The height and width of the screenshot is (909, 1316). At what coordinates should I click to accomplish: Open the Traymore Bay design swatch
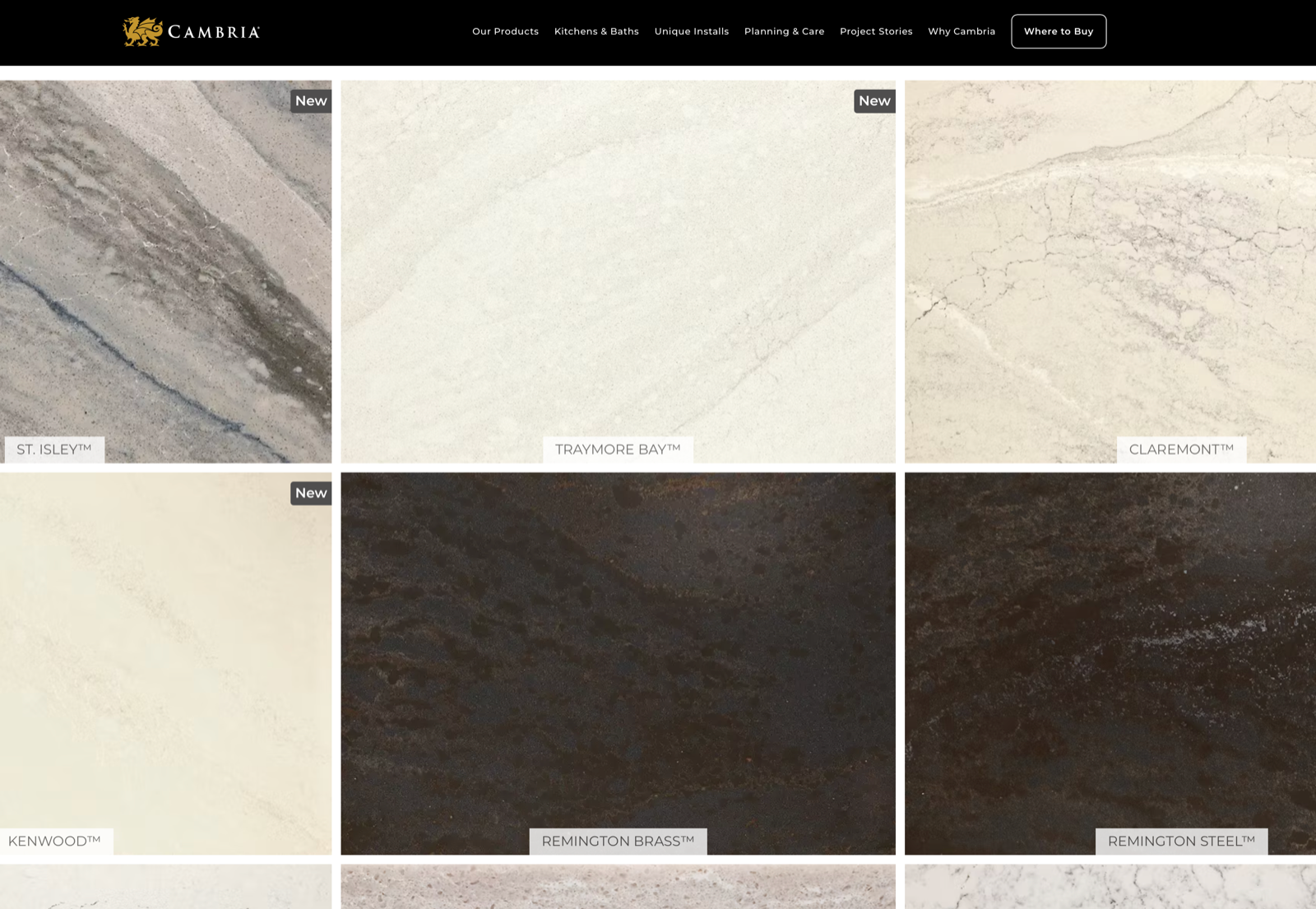618,271
